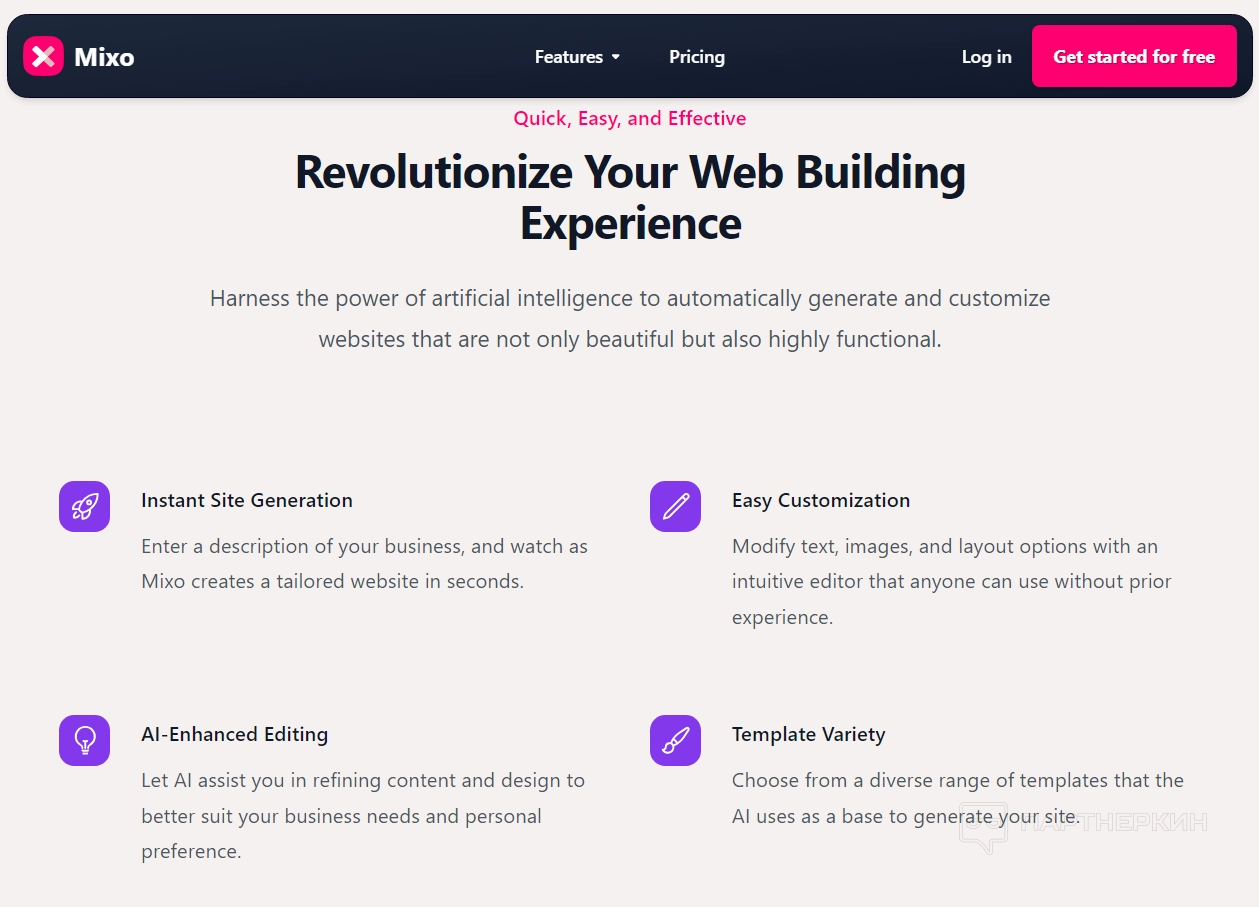
Task: Click the Mixo brand name text
Action: coord(104,57)
